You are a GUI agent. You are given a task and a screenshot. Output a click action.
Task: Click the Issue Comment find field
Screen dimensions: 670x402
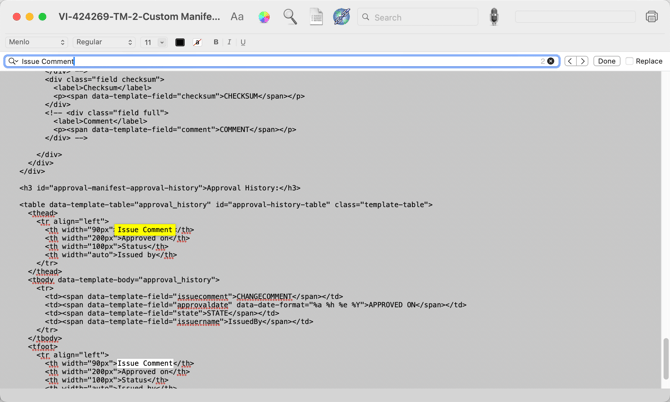[282, 61]
